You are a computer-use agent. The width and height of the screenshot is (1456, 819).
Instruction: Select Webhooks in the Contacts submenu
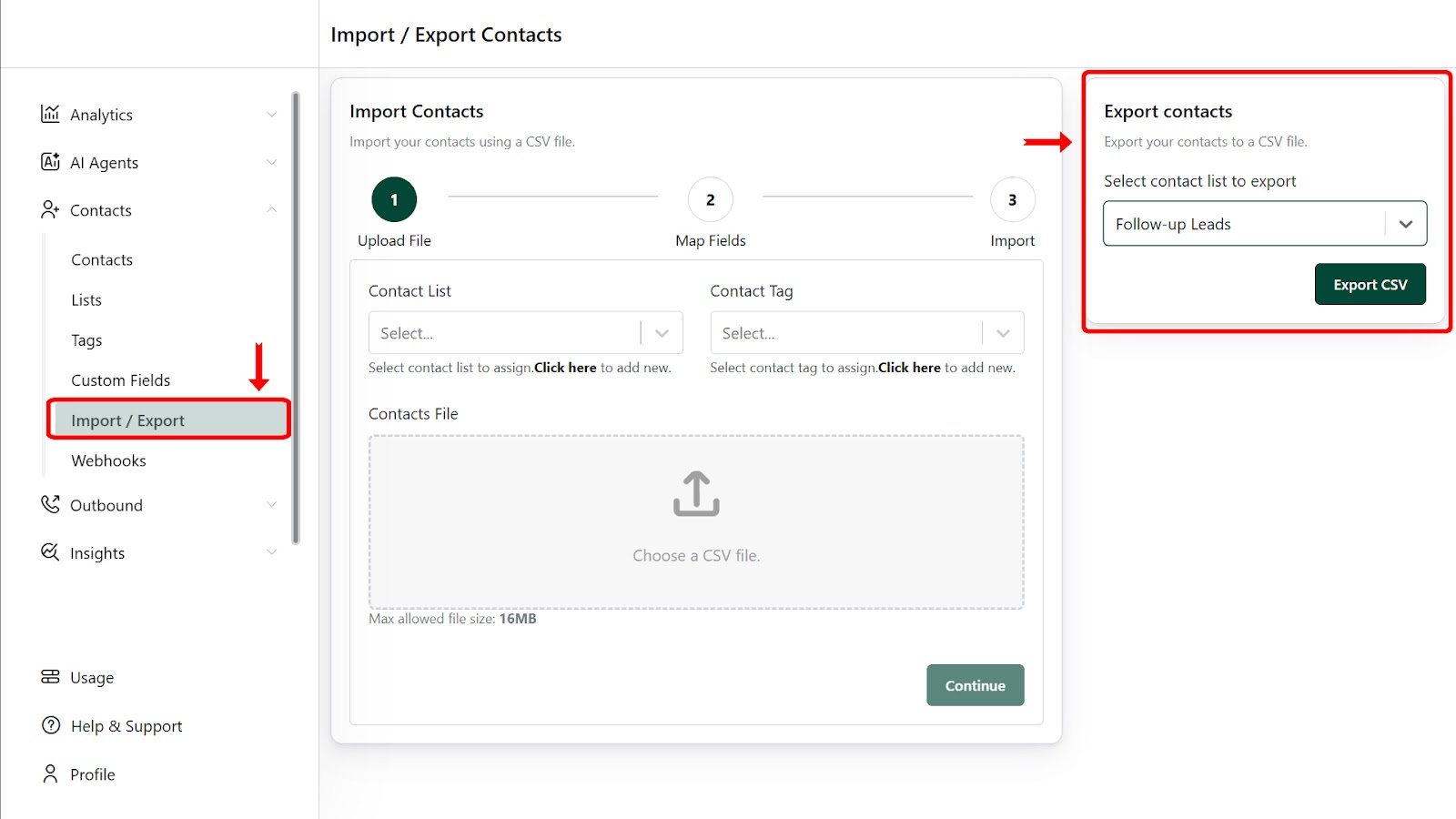point(108,460)
